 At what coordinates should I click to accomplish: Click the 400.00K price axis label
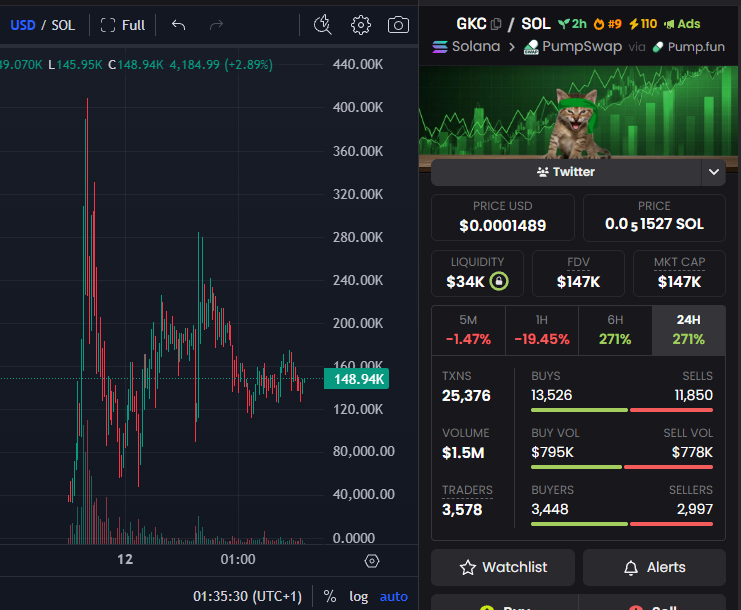[358, 107]
